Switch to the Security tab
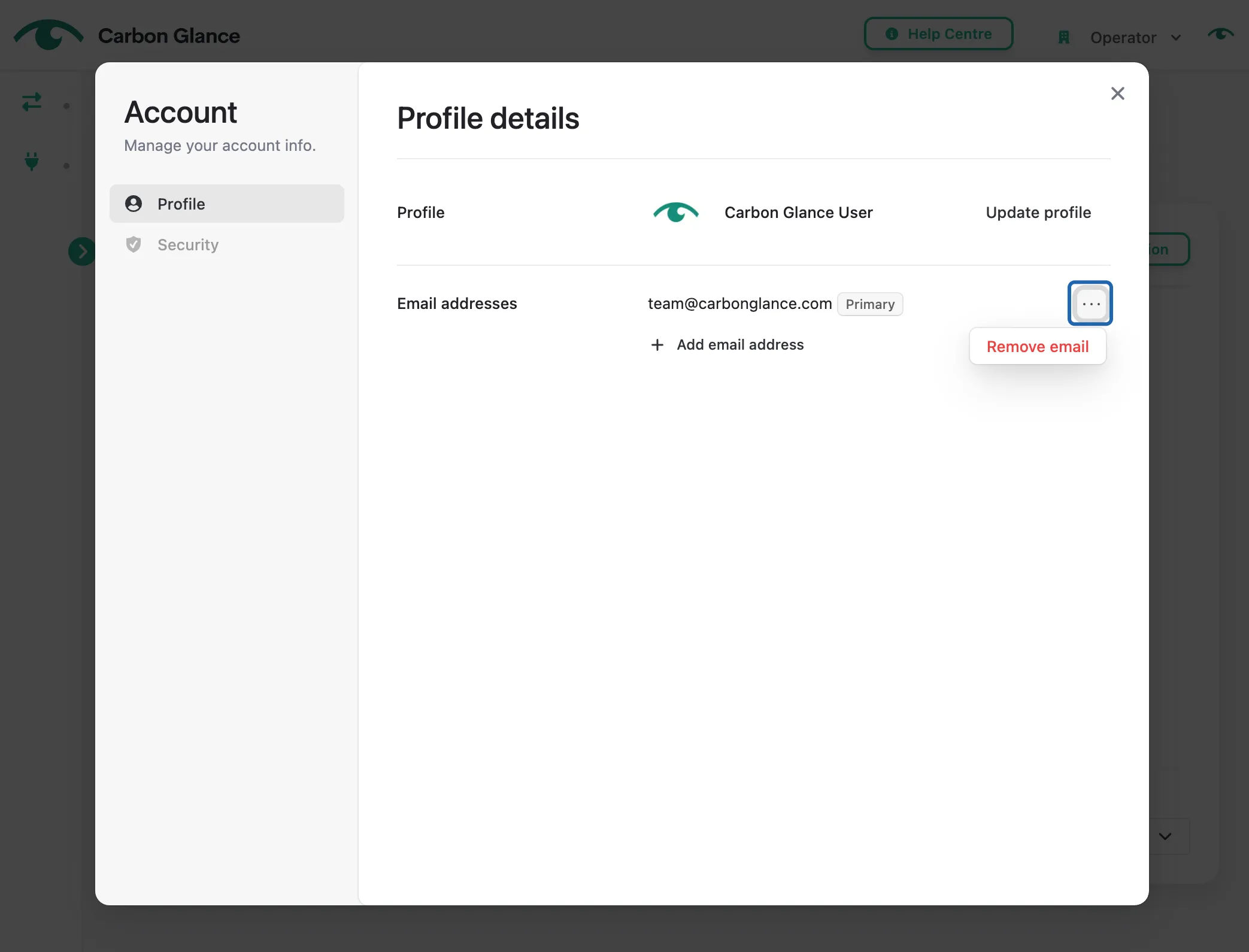Screen dimensions: 1249x952 click(227, 245)
